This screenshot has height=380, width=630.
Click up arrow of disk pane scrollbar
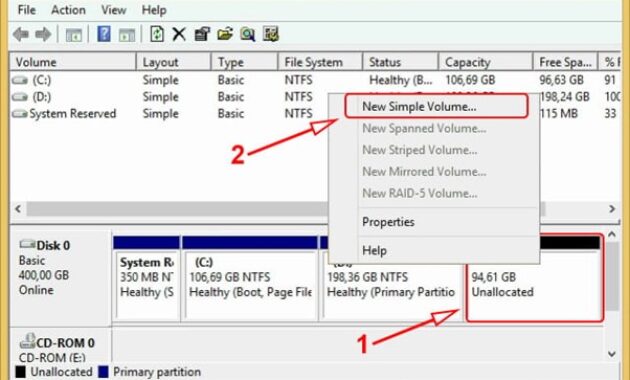(612, 235)
